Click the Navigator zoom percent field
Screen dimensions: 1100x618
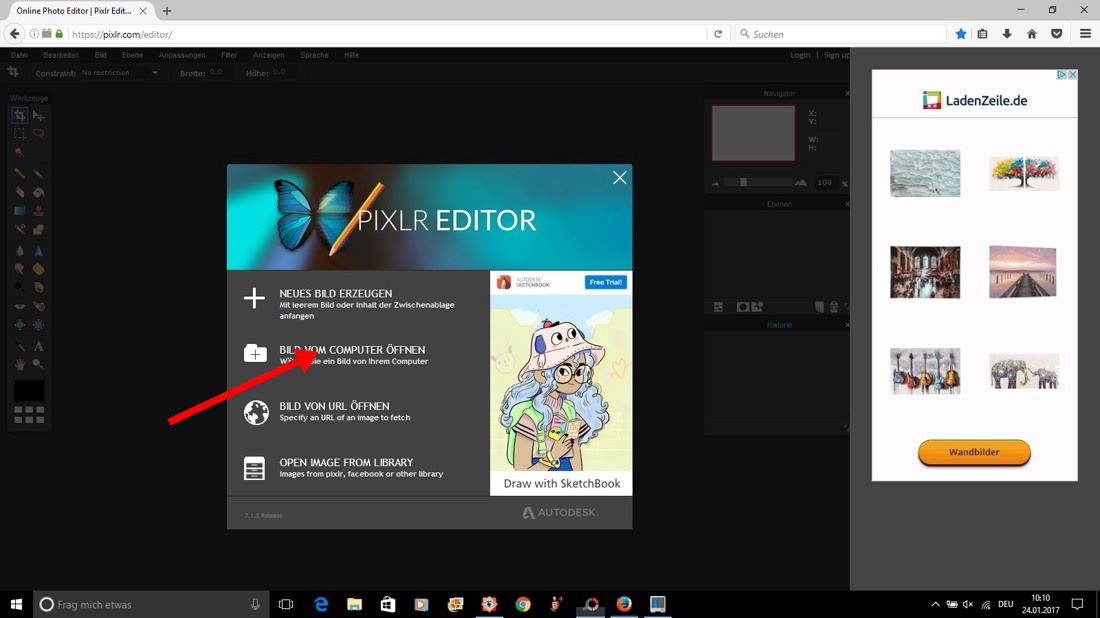[824, 182]
